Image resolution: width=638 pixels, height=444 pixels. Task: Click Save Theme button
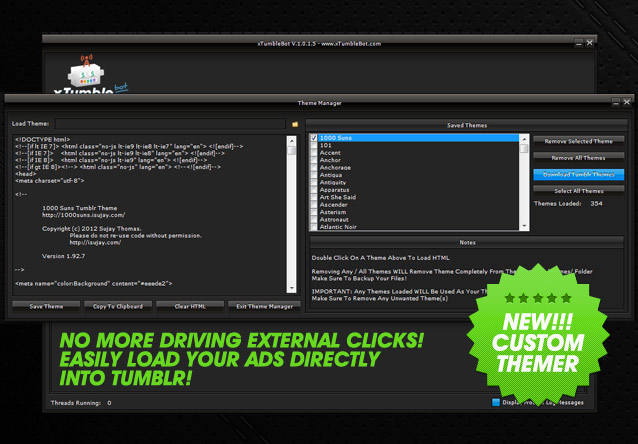tap(46, 306)
